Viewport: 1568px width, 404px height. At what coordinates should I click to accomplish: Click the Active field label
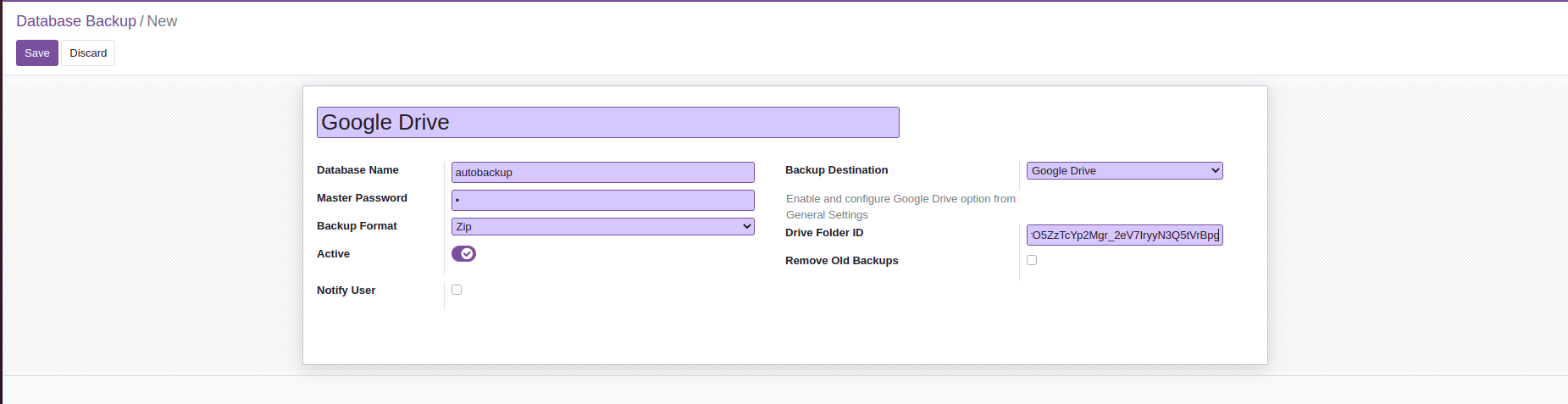coord(333,254)
